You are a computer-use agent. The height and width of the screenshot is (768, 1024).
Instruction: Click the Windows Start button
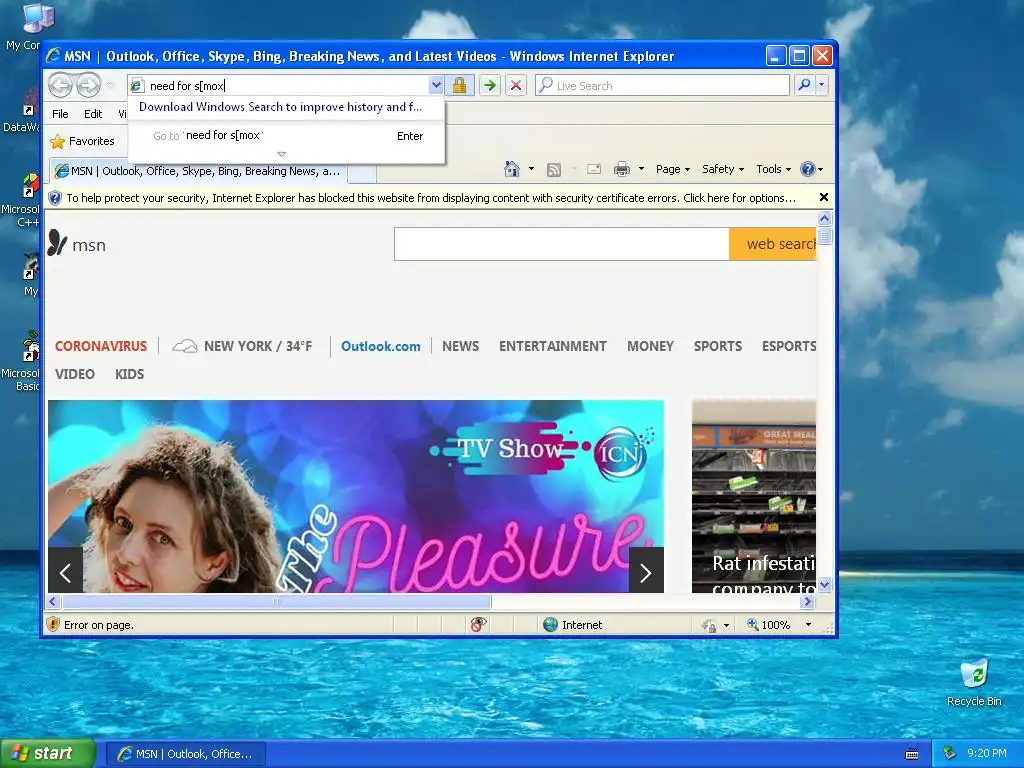[x=47, y=754]
